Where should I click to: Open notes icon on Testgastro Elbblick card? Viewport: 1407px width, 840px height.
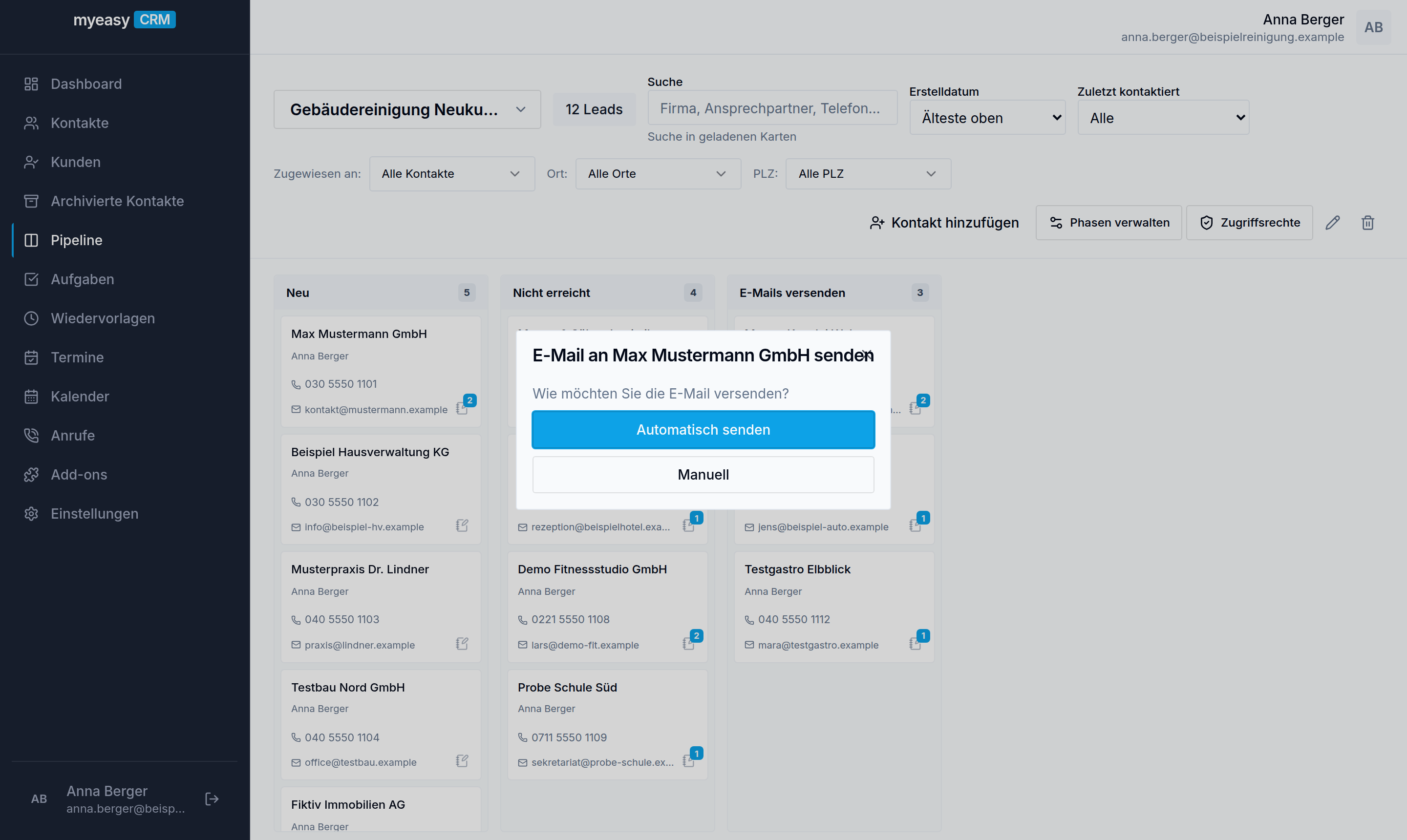pos(916,644)
